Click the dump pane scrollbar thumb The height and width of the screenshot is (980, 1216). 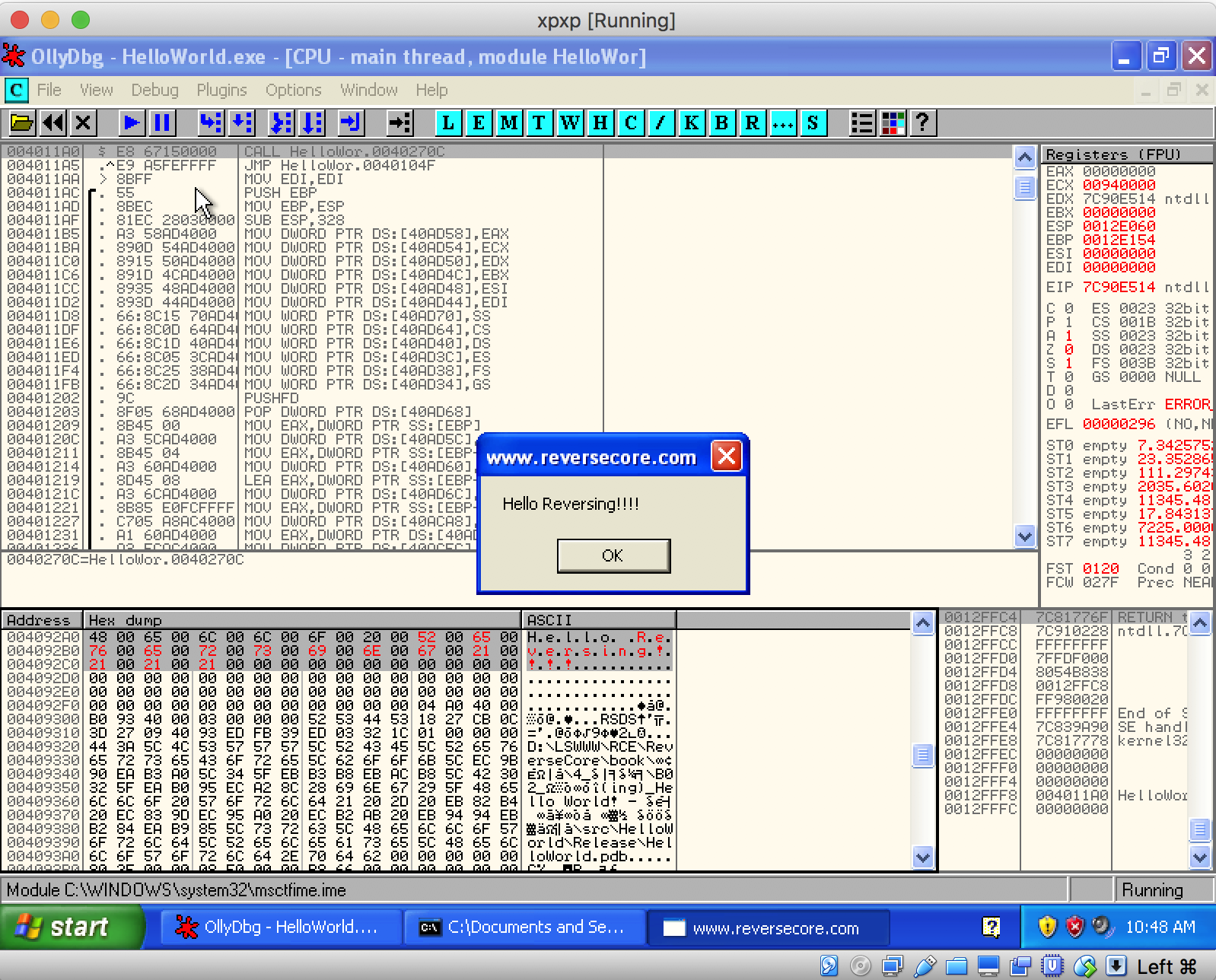[922, 755]
